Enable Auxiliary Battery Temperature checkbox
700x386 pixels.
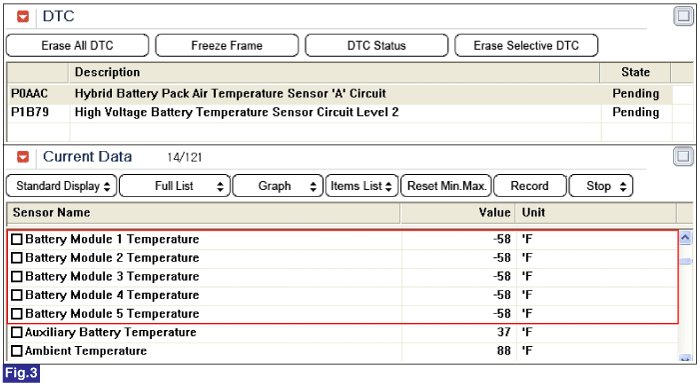[x=17, y=332]
